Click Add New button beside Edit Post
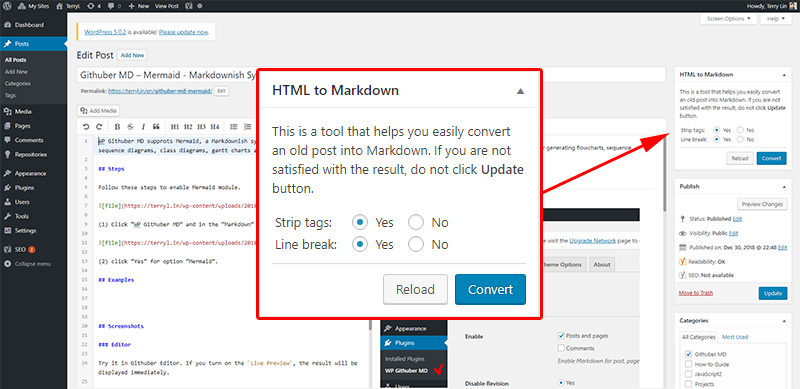The width and height of the screenshot is (800, 389). (x=132, y=55)
